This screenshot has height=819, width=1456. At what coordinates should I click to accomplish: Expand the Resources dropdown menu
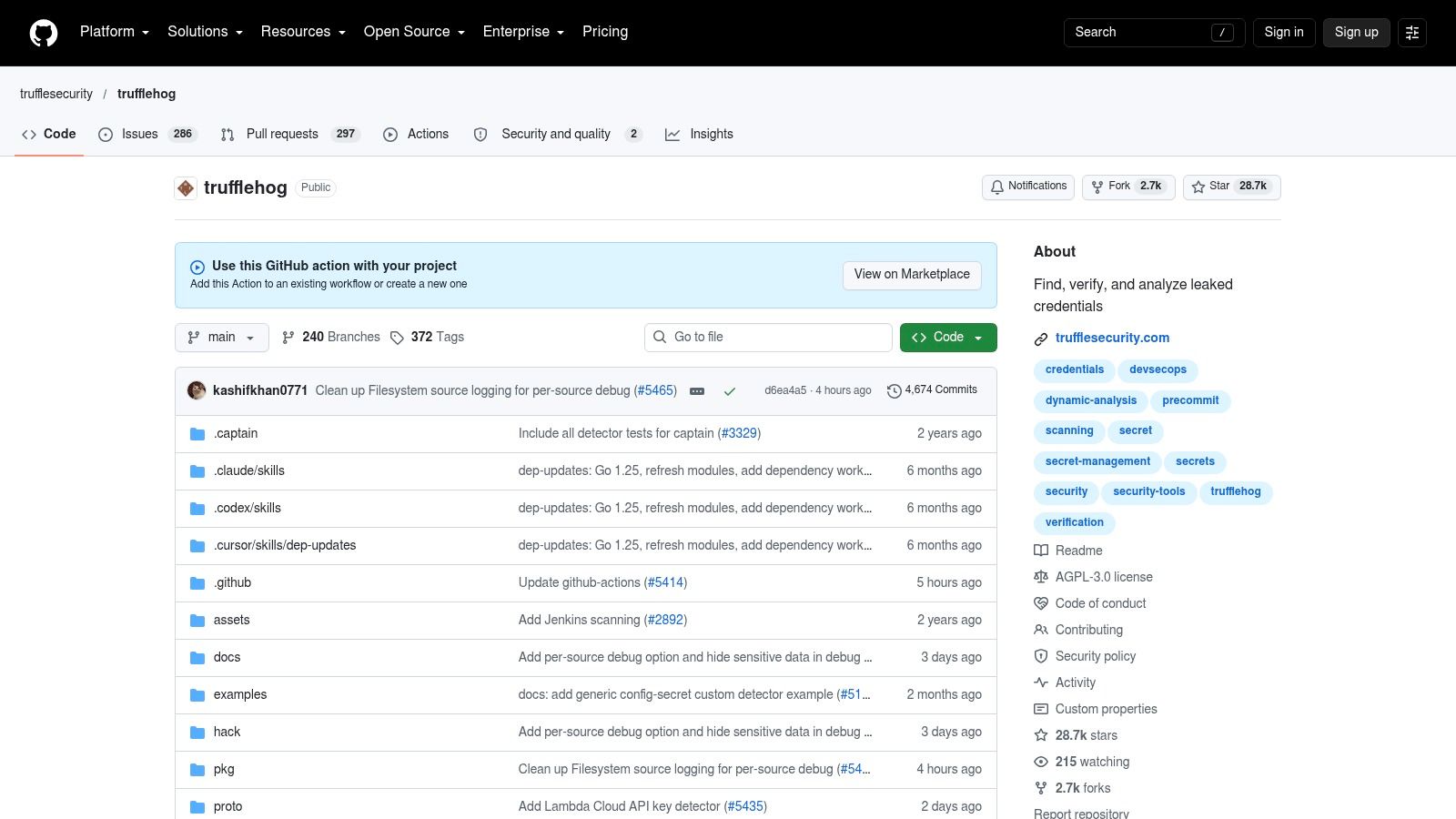303,32
